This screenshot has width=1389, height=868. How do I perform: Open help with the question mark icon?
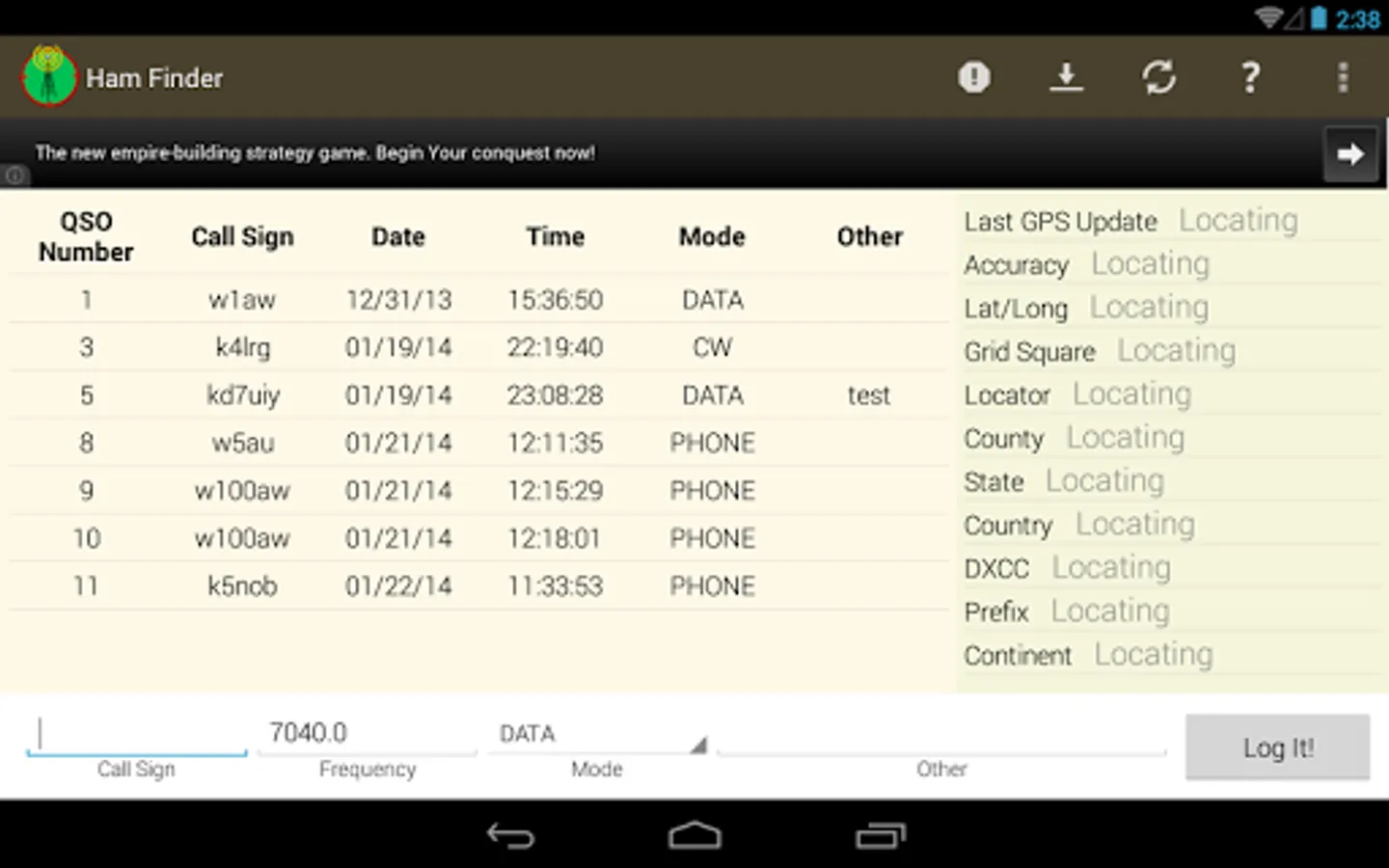pos(1250,77)
